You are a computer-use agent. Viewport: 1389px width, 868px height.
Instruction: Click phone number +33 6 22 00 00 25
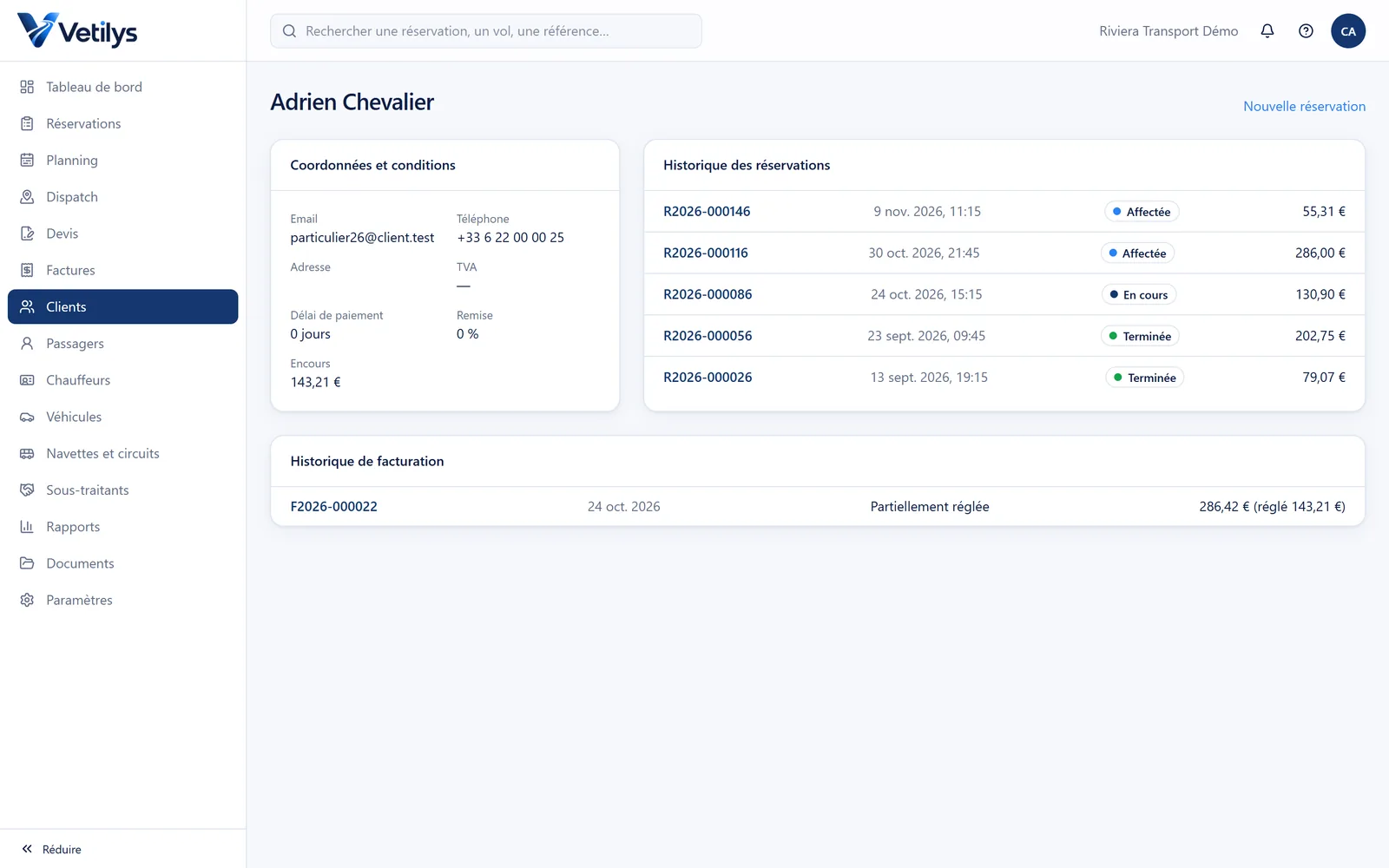[x=510, y=237]
